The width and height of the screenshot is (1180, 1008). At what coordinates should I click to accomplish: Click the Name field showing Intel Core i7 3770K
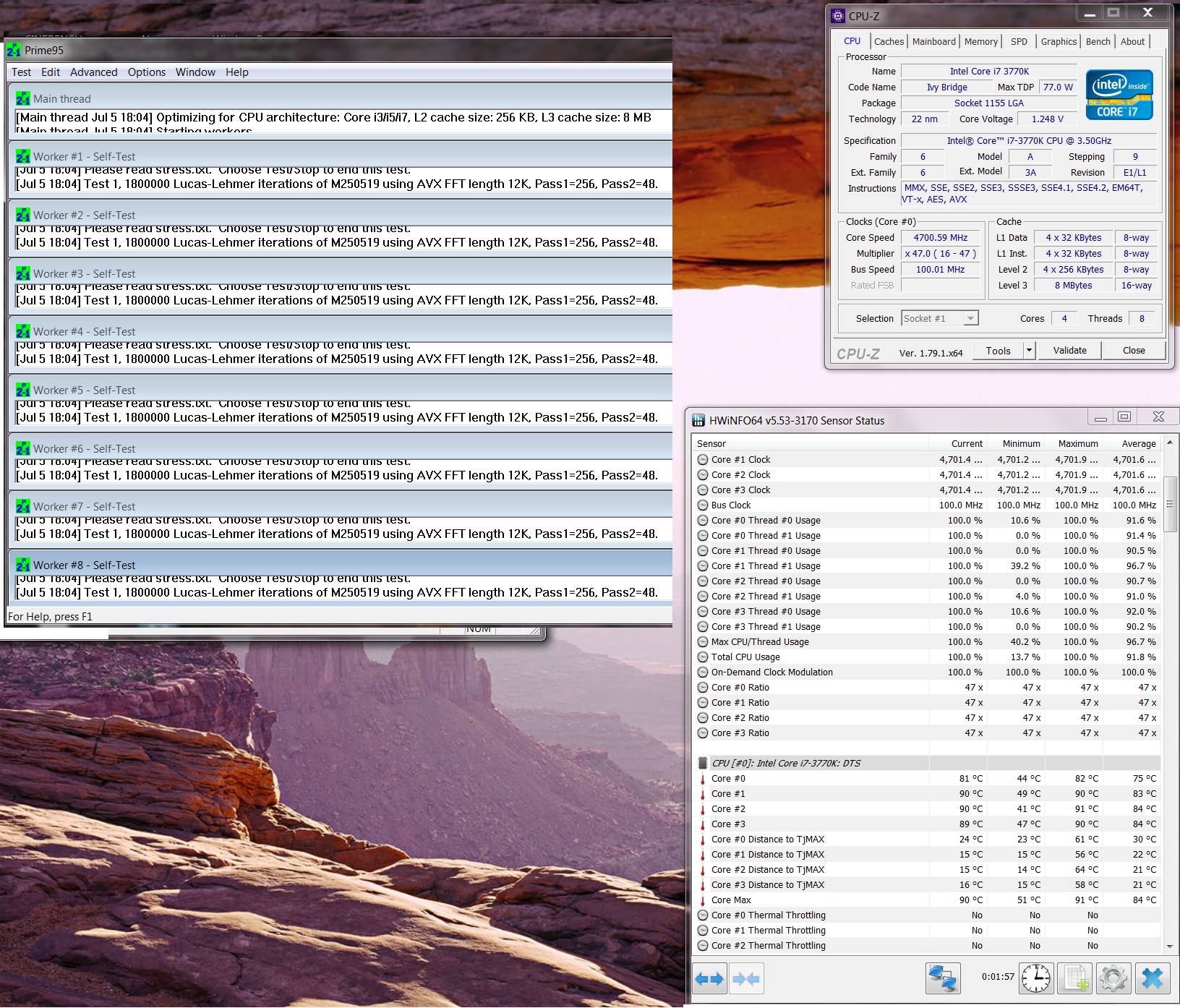point(989,71)
